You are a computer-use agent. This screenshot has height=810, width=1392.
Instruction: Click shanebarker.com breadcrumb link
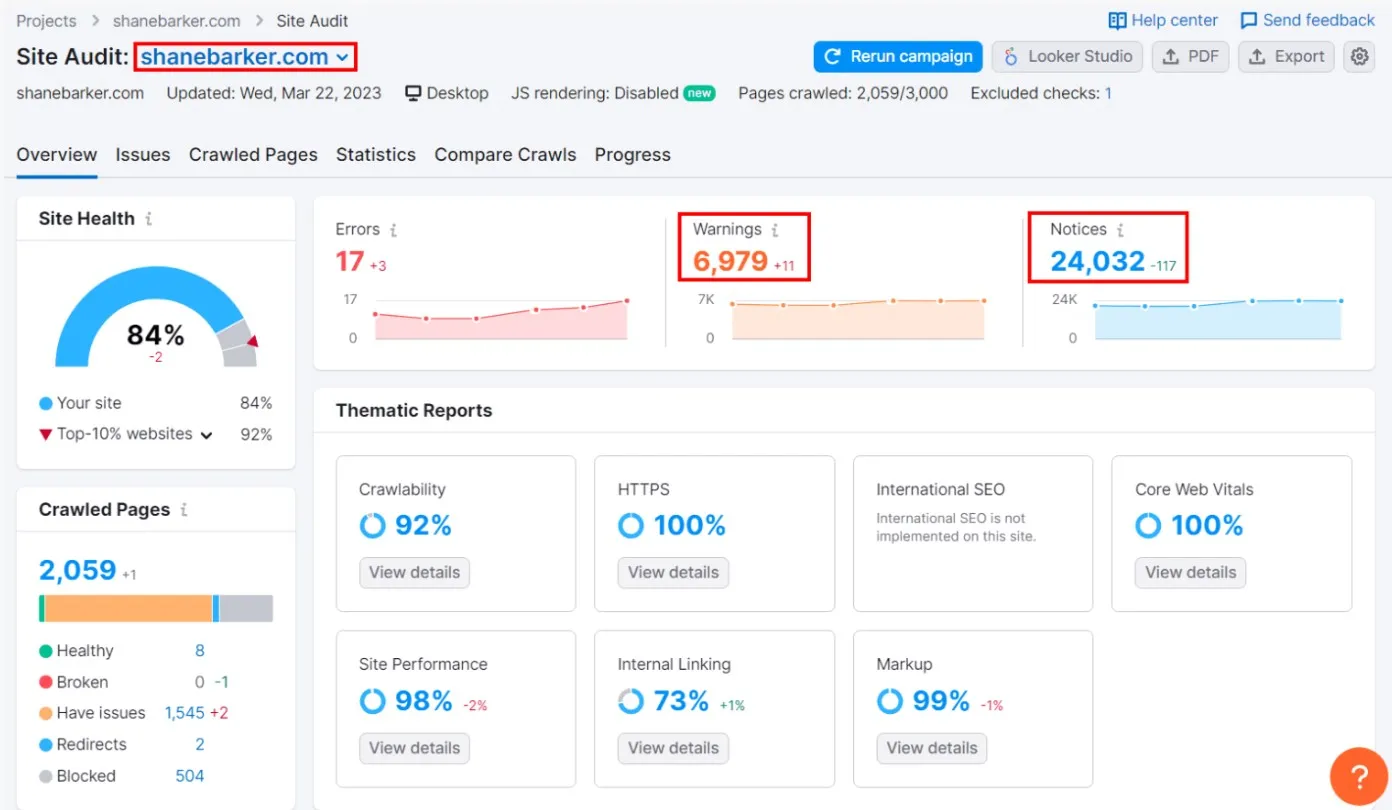pos(176,20)
